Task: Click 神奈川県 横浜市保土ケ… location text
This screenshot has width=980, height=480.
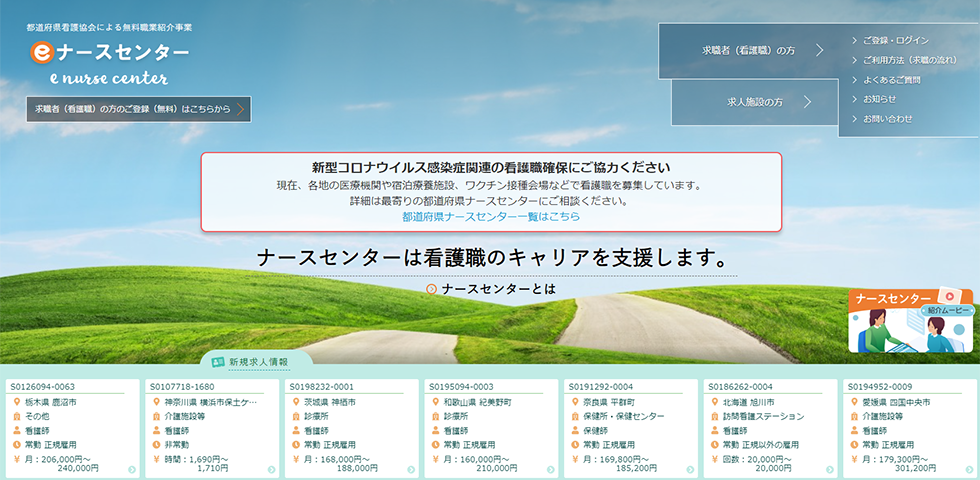Action: (x=210, y=402)
